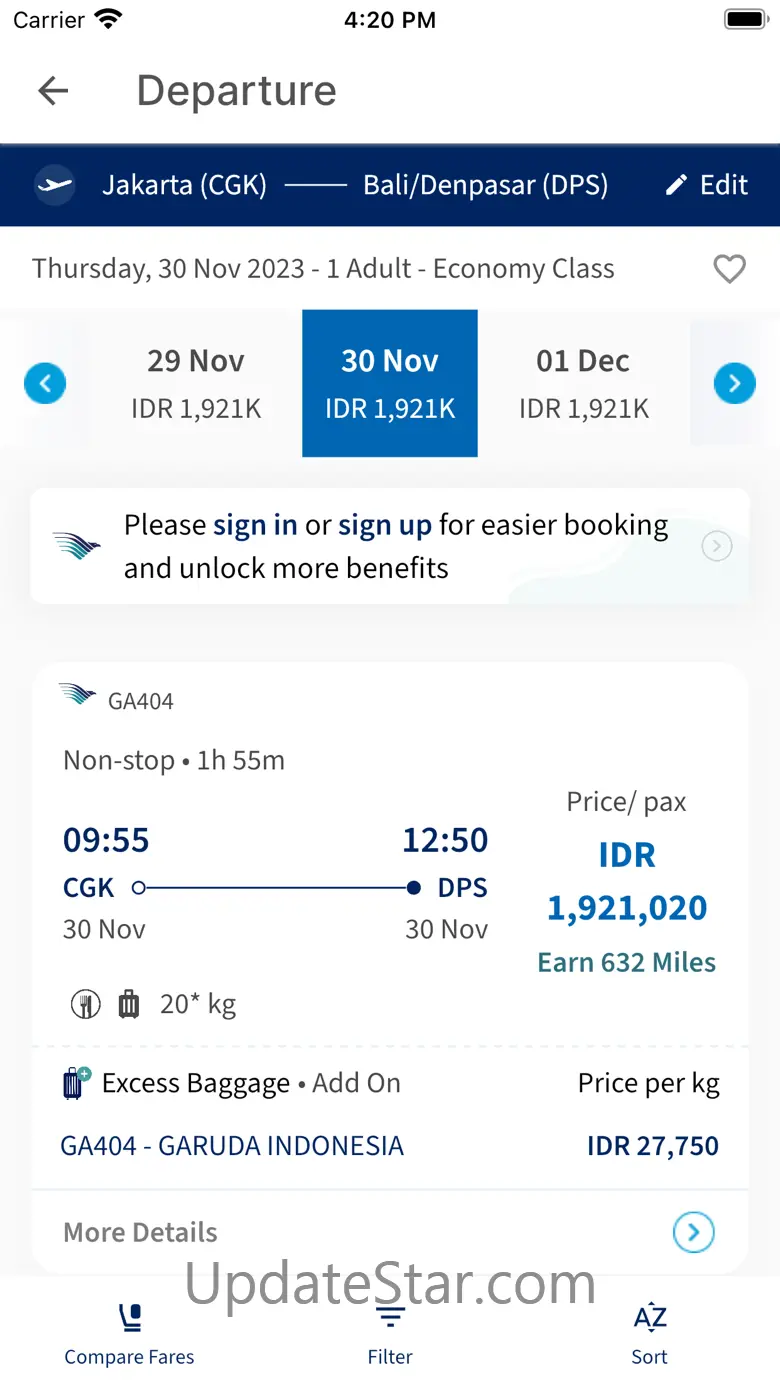Click the pencil Edit icon
780x1387 pixels.
[677, 185]
